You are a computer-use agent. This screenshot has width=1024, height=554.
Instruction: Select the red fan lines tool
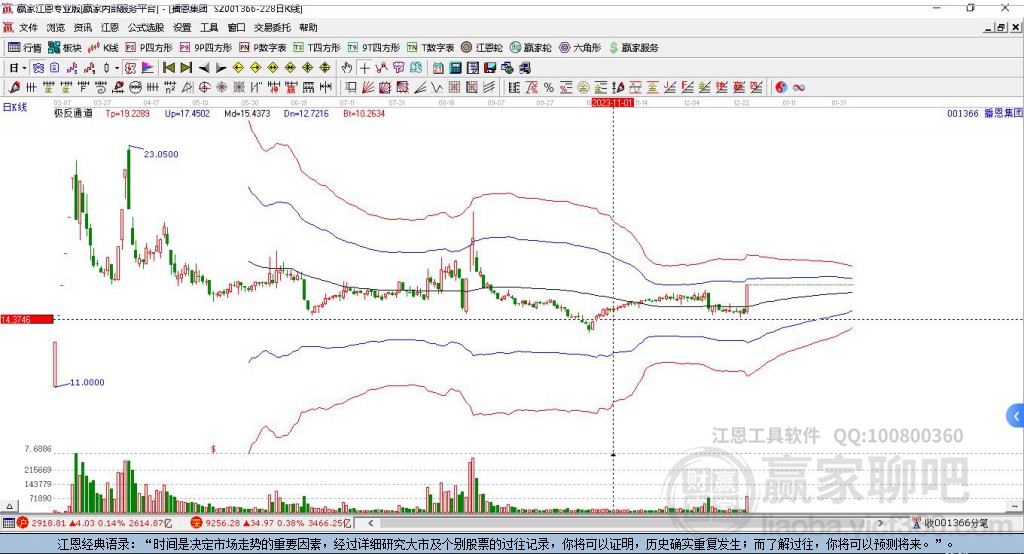coord(368,88)
